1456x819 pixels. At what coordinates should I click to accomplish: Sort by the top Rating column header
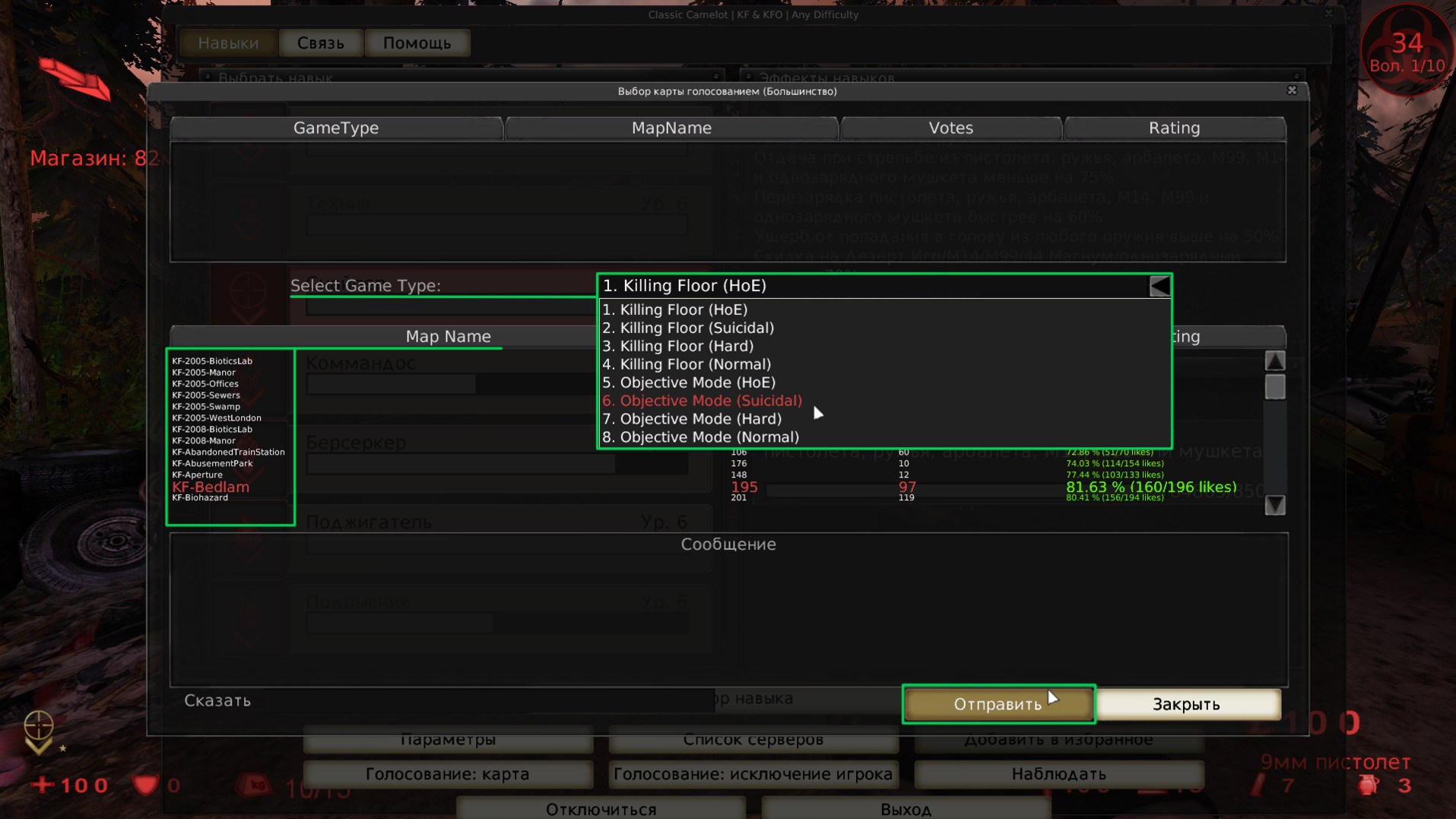click(1175, 128)
